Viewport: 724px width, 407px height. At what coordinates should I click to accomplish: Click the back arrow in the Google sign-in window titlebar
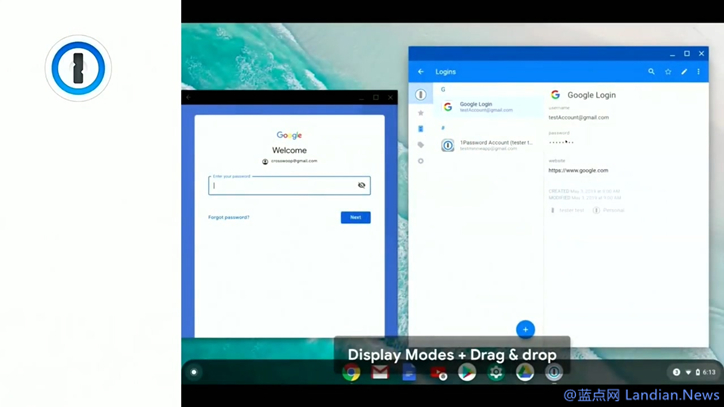tap(188, 97)
